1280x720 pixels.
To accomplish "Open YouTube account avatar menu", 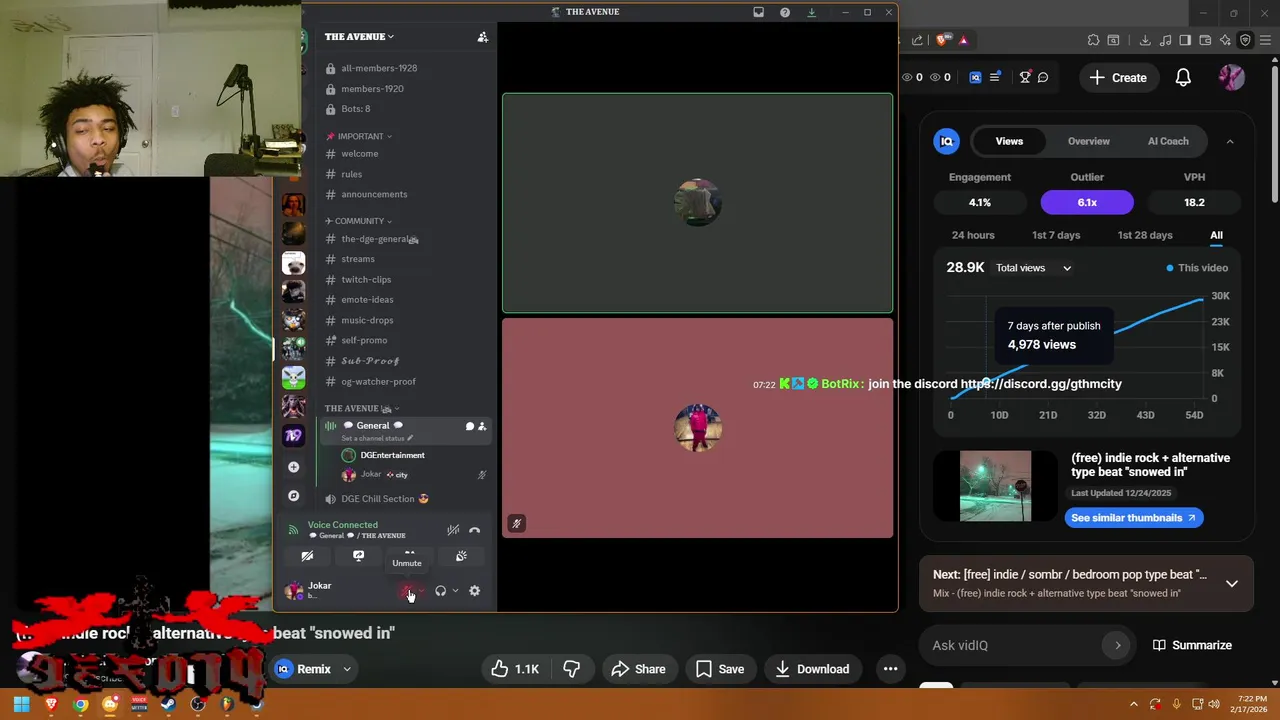I will [x=1232, y=77].
